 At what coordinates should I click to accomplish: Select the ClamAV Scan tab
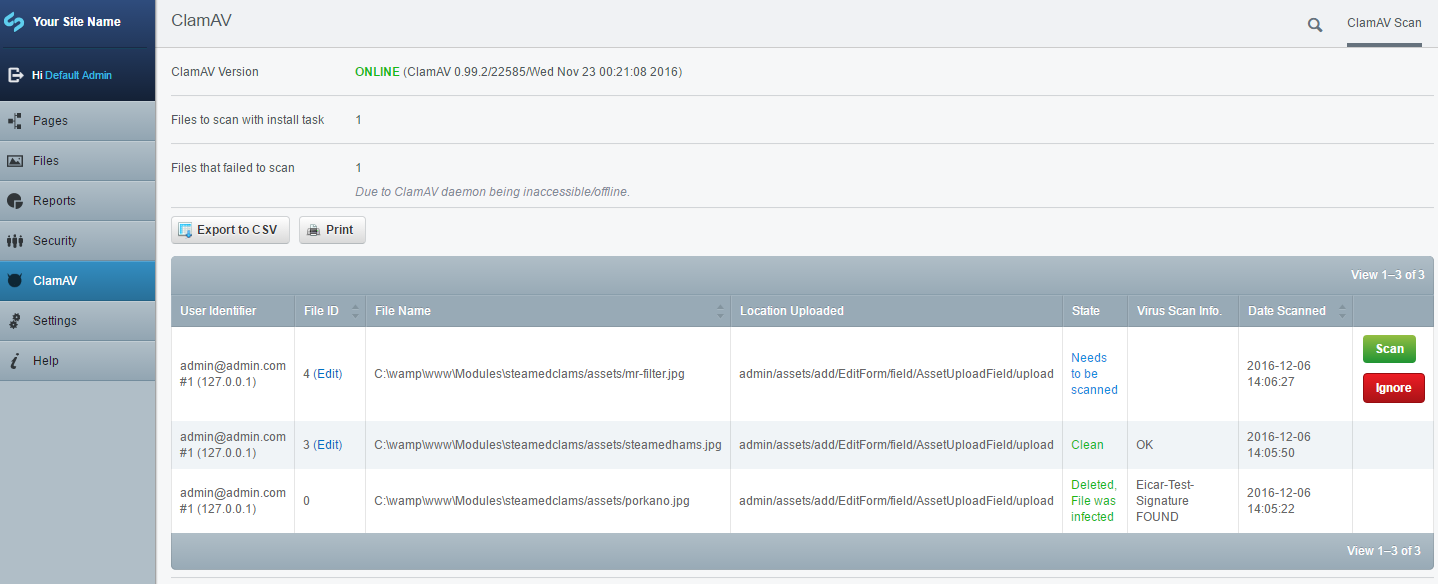(x=1384, y=23)
